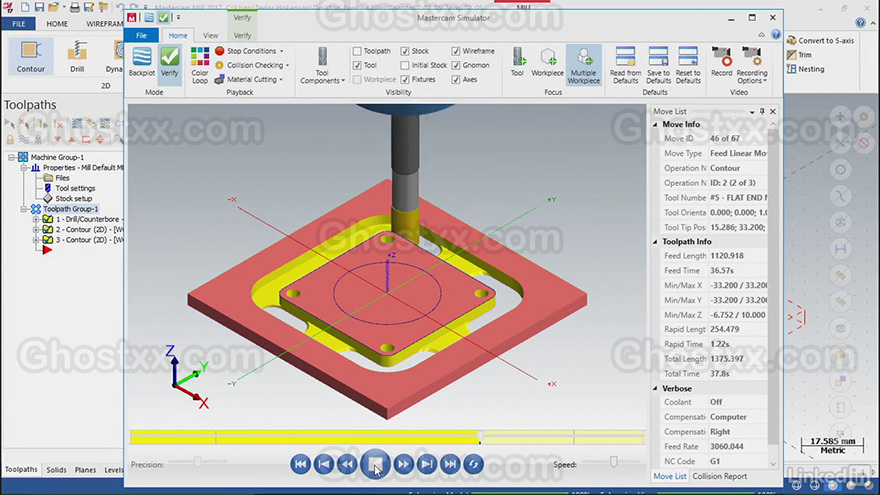Select Multiple Workpiece focus
This screenshot has width=880, height=495.
[x=584, y=65]
